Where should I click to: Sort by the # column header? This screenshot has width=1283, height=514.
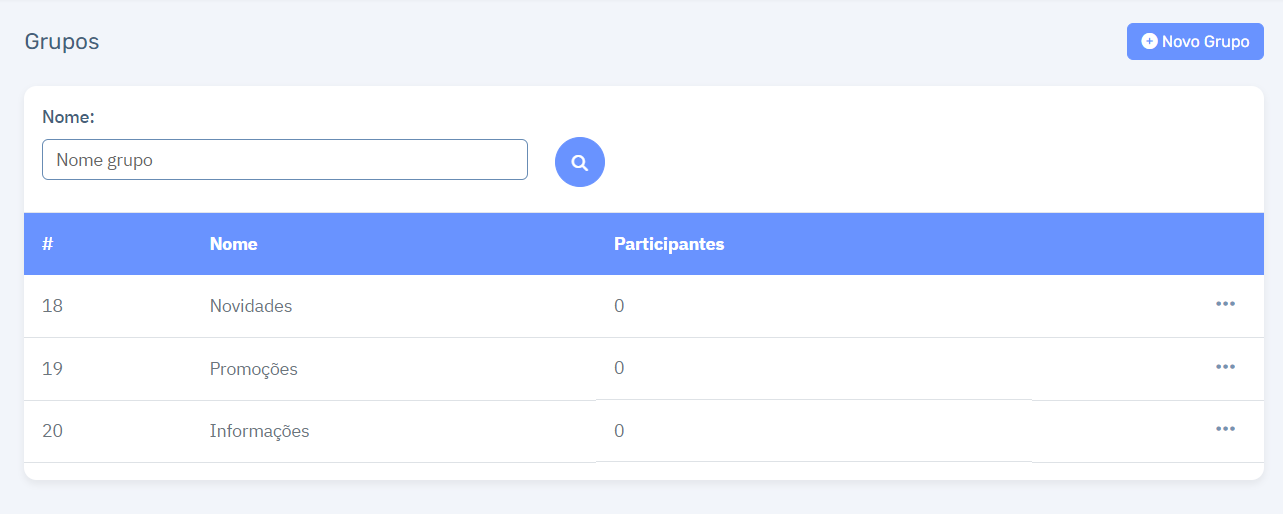47,244
